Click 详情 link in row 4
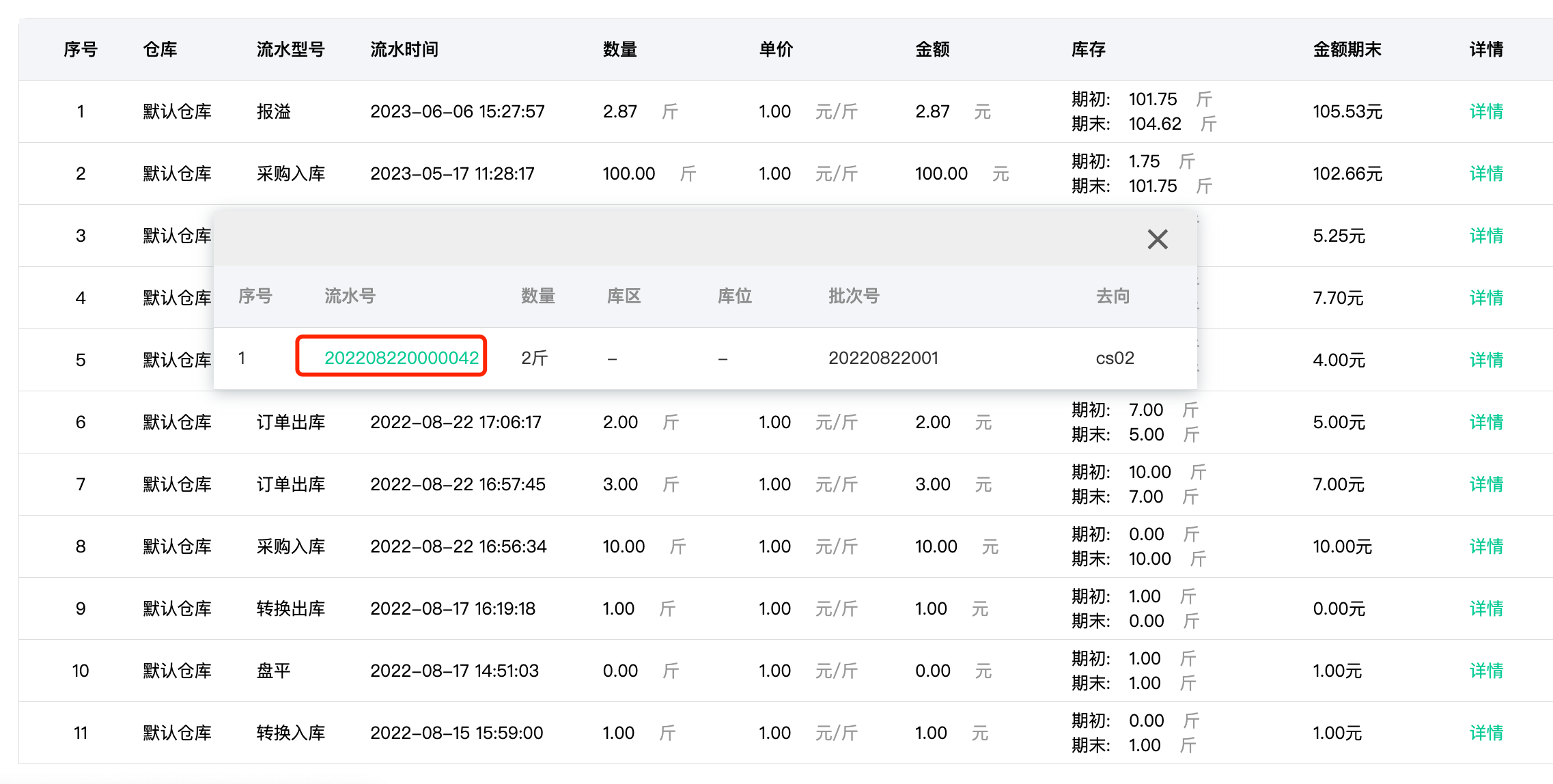 click(1486, 298)
